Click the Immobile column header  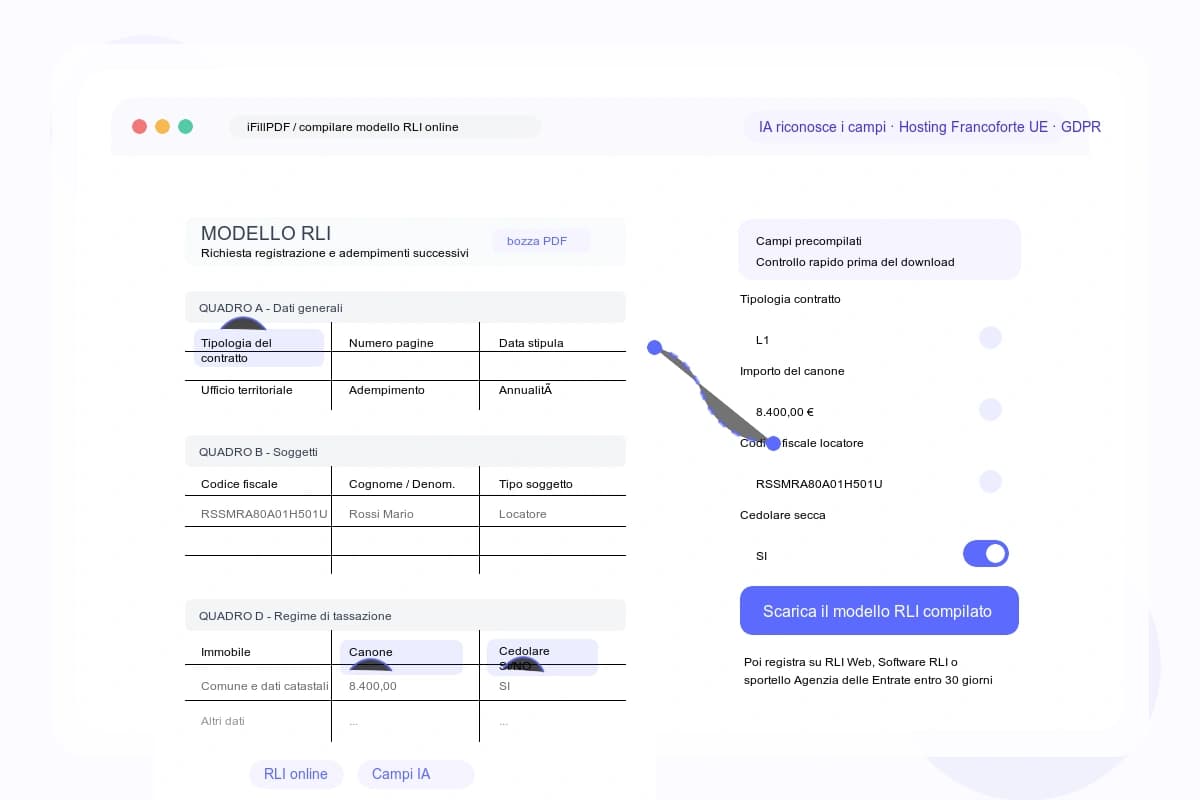(226, 652)
